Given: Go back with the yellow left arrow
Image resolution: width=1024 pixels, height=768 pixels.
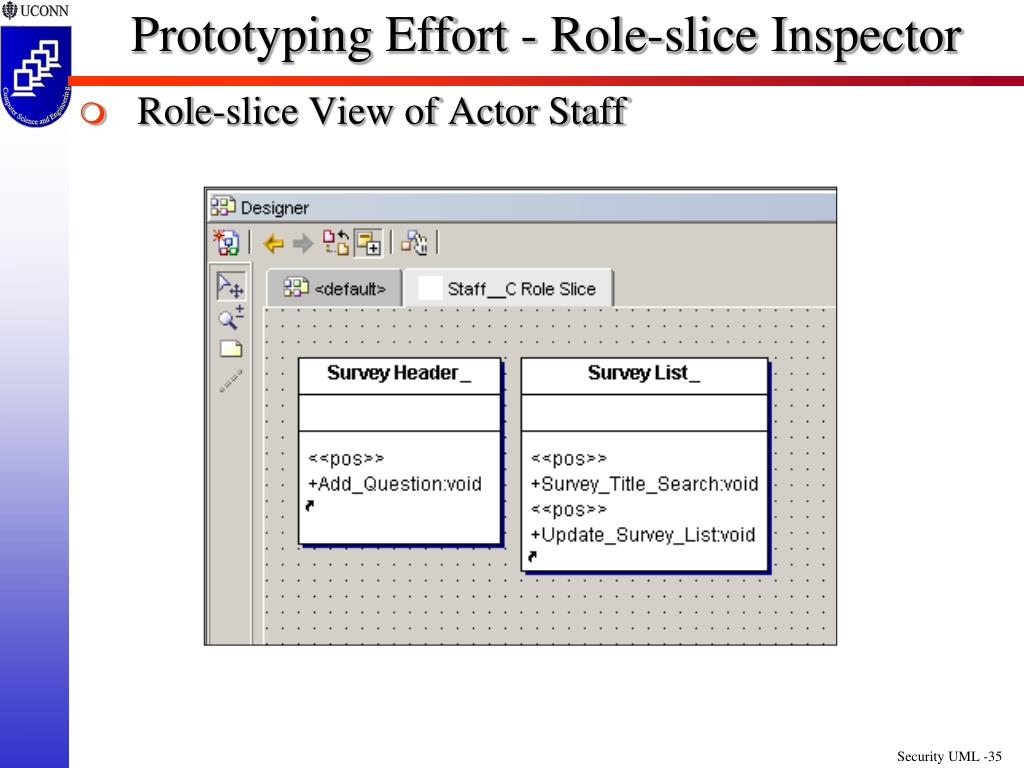Looking at the screenshot, I should tap(273, 244).
